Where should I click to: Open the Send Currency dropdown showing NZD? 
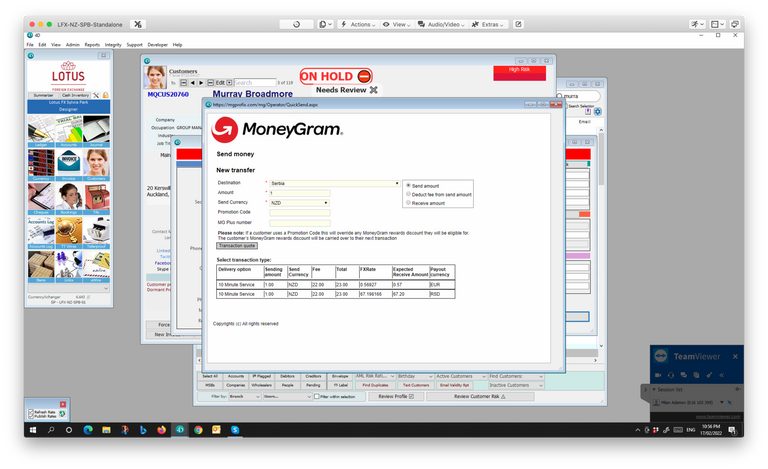tap(299, 203)
